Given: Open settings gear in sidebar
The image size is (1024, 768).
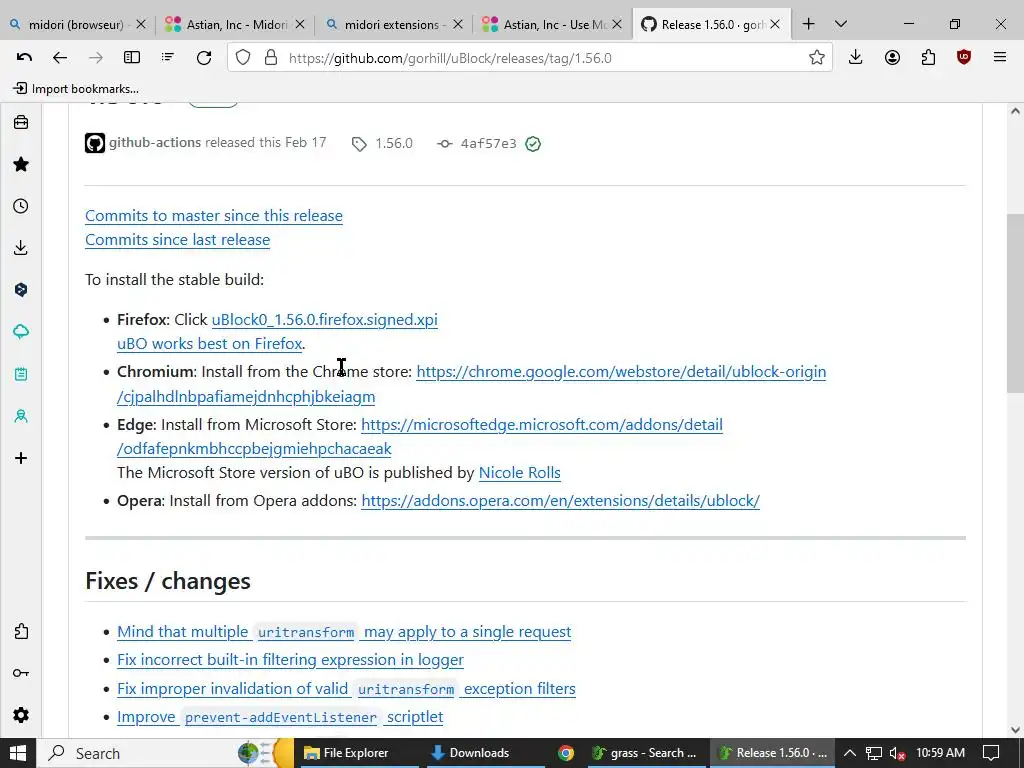Looking at the screenshot, I should click(21, 715).
